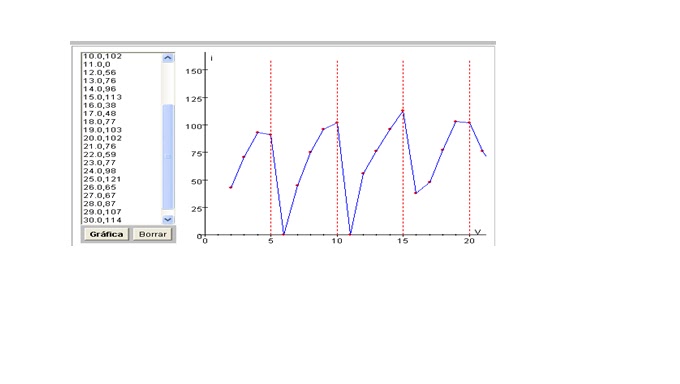Select the data row 13.0,76
This screenshot has width=680, height=384.
pos(99,81)
